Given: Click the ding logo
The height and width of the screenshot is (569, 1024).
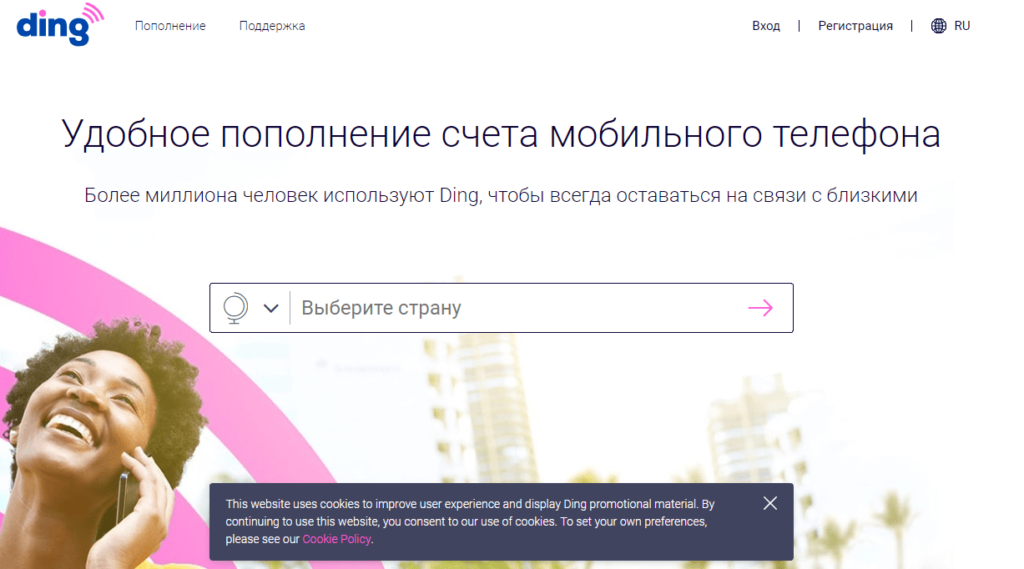Looking at the screenshot, I should point(60,25).
